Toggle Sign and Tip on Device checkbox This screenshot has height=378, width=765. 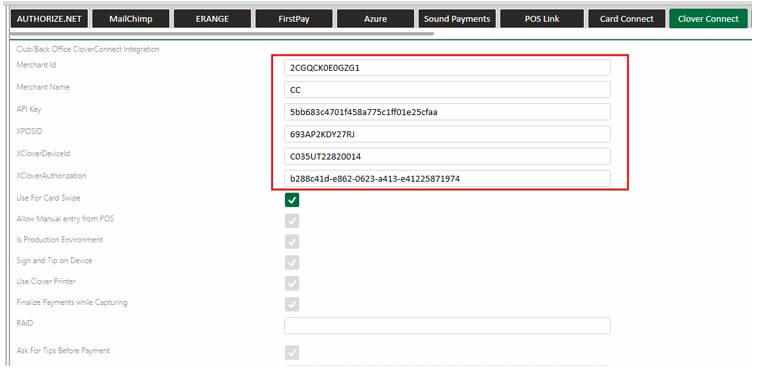coord(292,263)
